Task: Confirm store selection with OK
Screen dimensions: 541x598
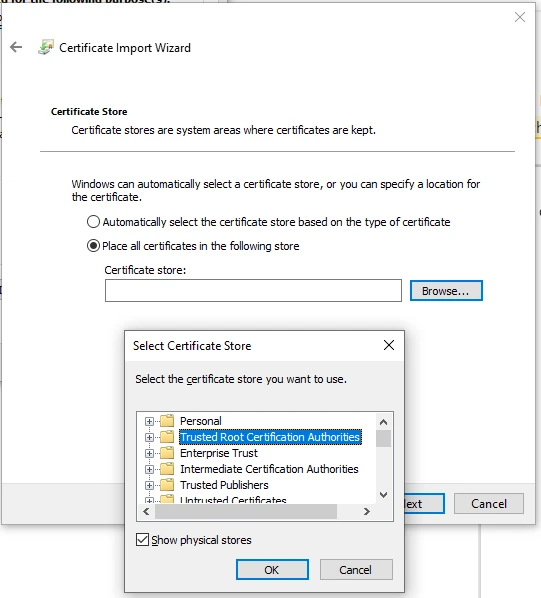Action: [272, 570]
